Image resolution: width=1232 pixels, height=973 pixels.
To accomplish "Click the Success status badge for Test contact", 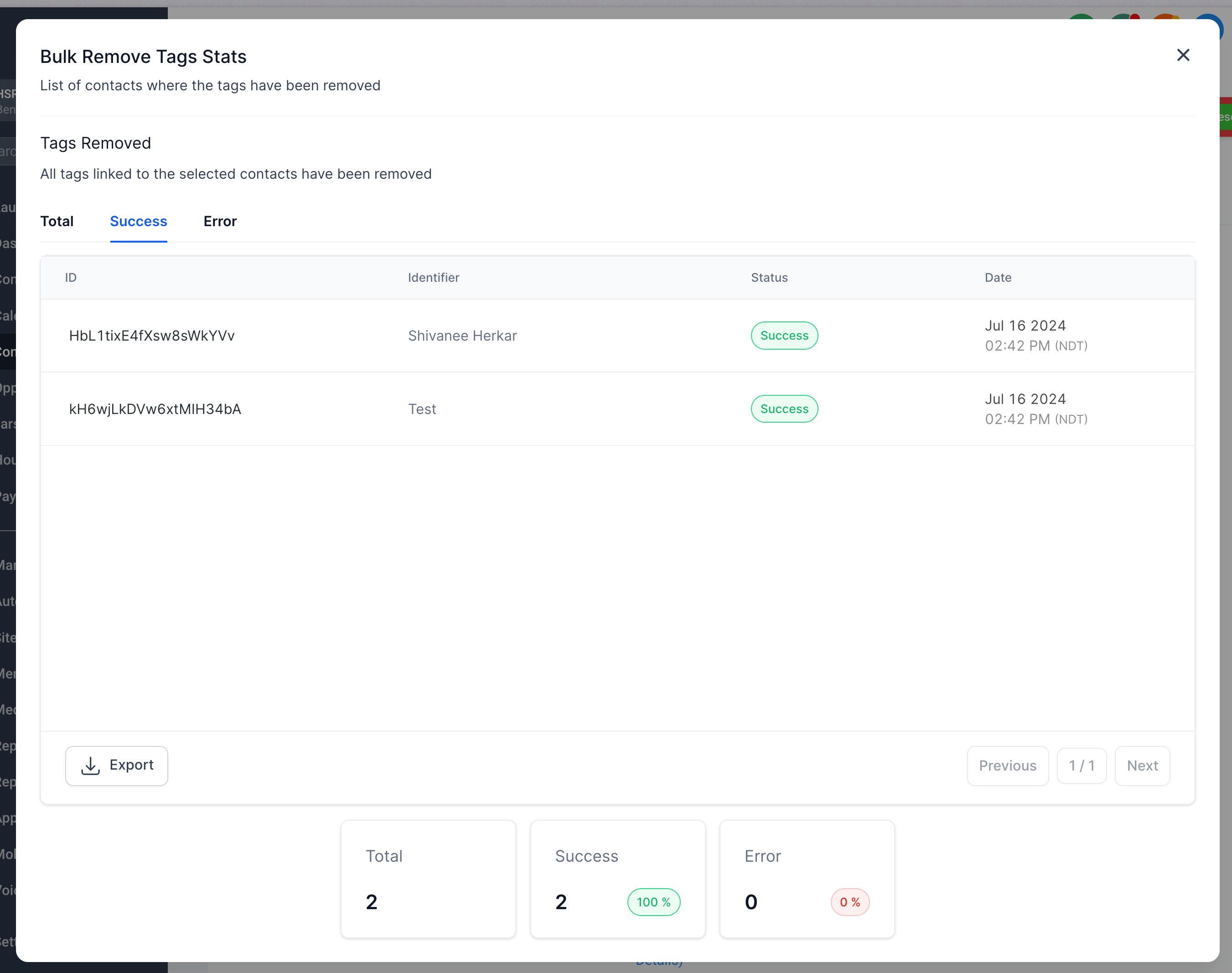I will click(x=784, y=409).
